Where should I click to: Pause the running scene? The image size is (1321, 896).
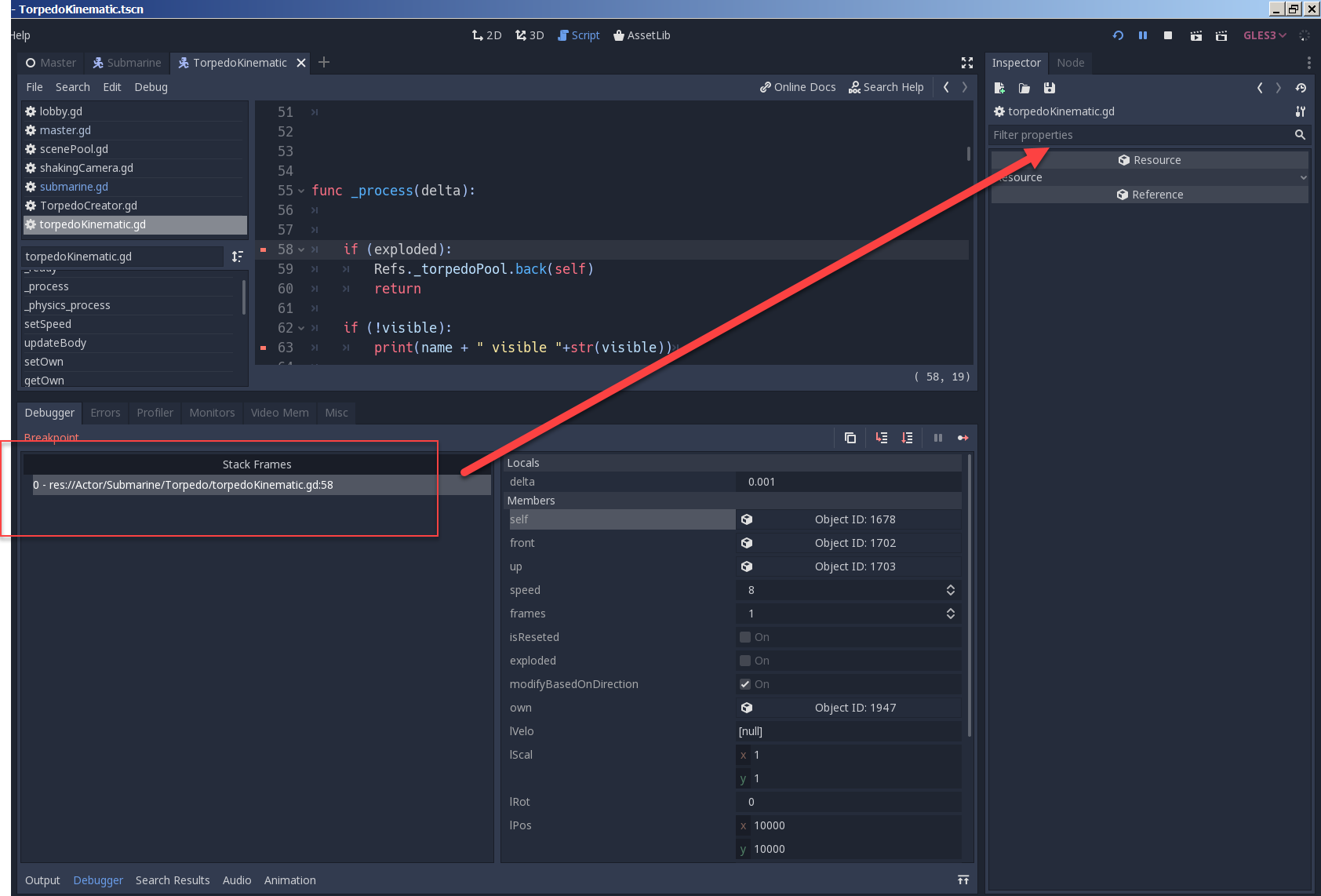[1143, 35]
